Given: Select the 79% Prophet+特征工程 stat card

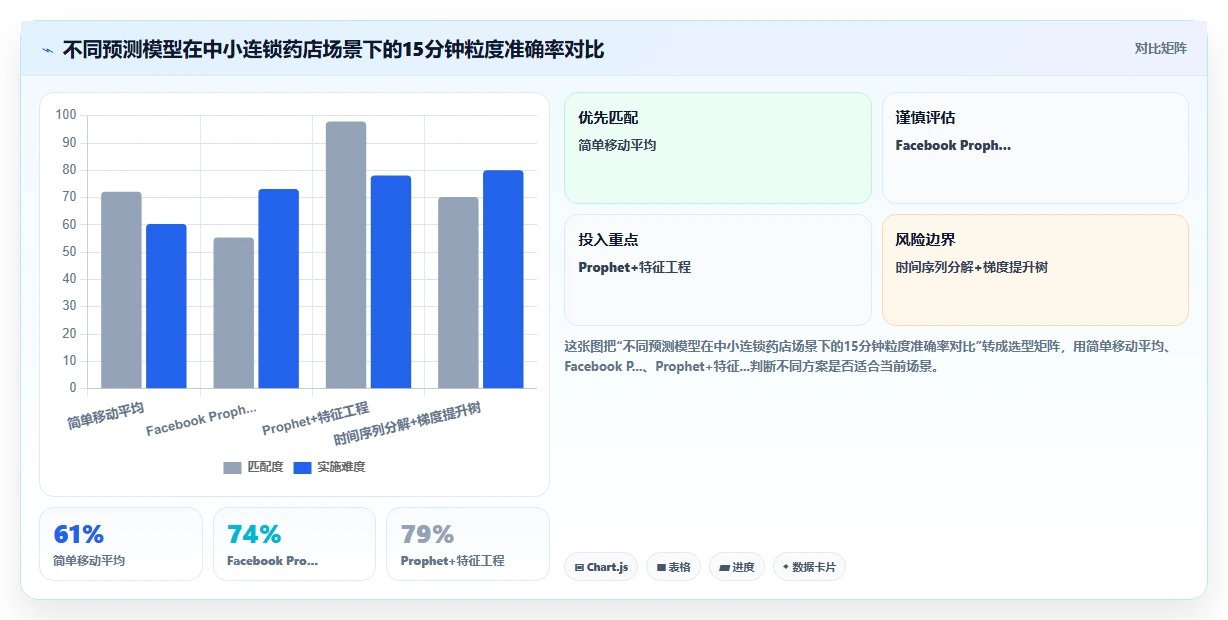Looking at the screenshot, I should tap(468, 544).
